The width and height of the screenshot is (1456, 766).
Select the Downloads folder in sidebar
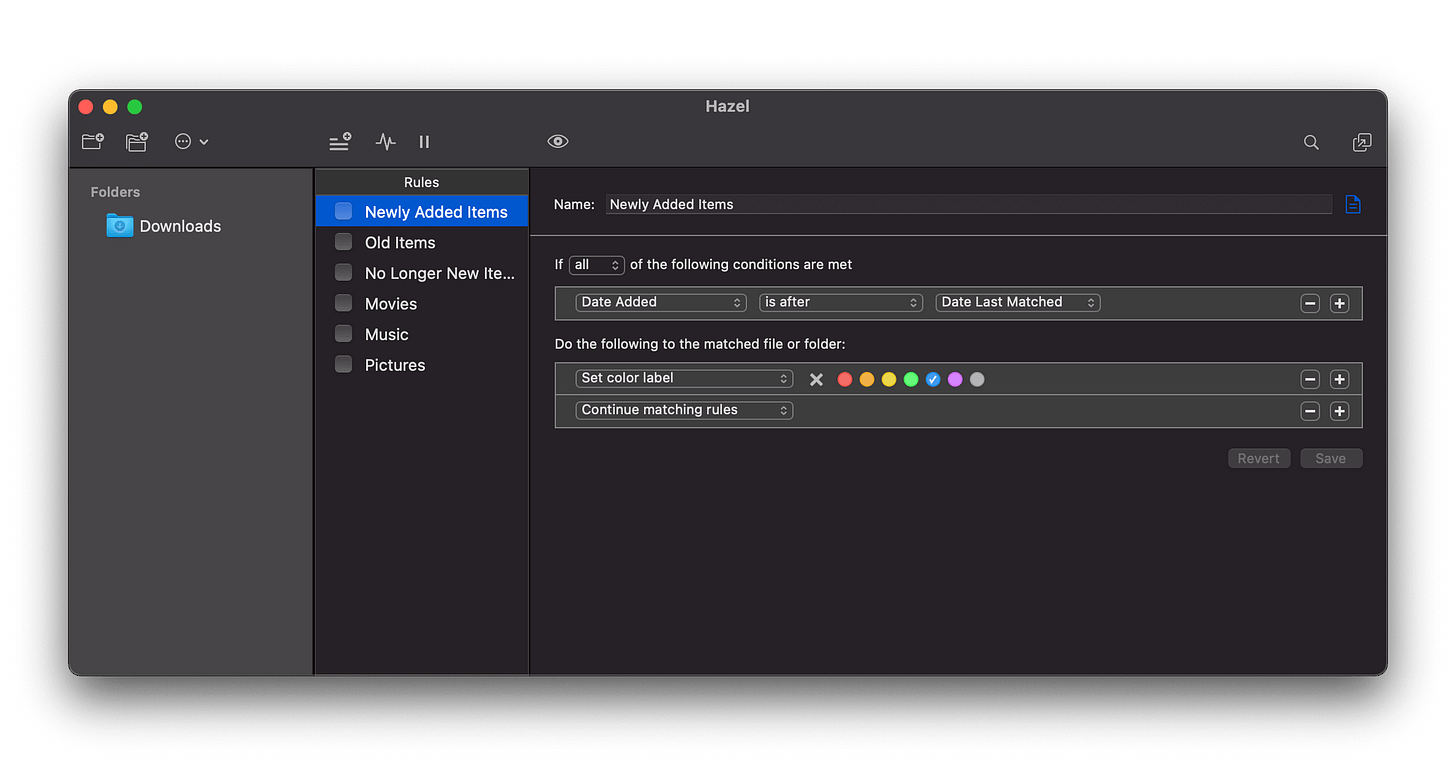point(164,226)
